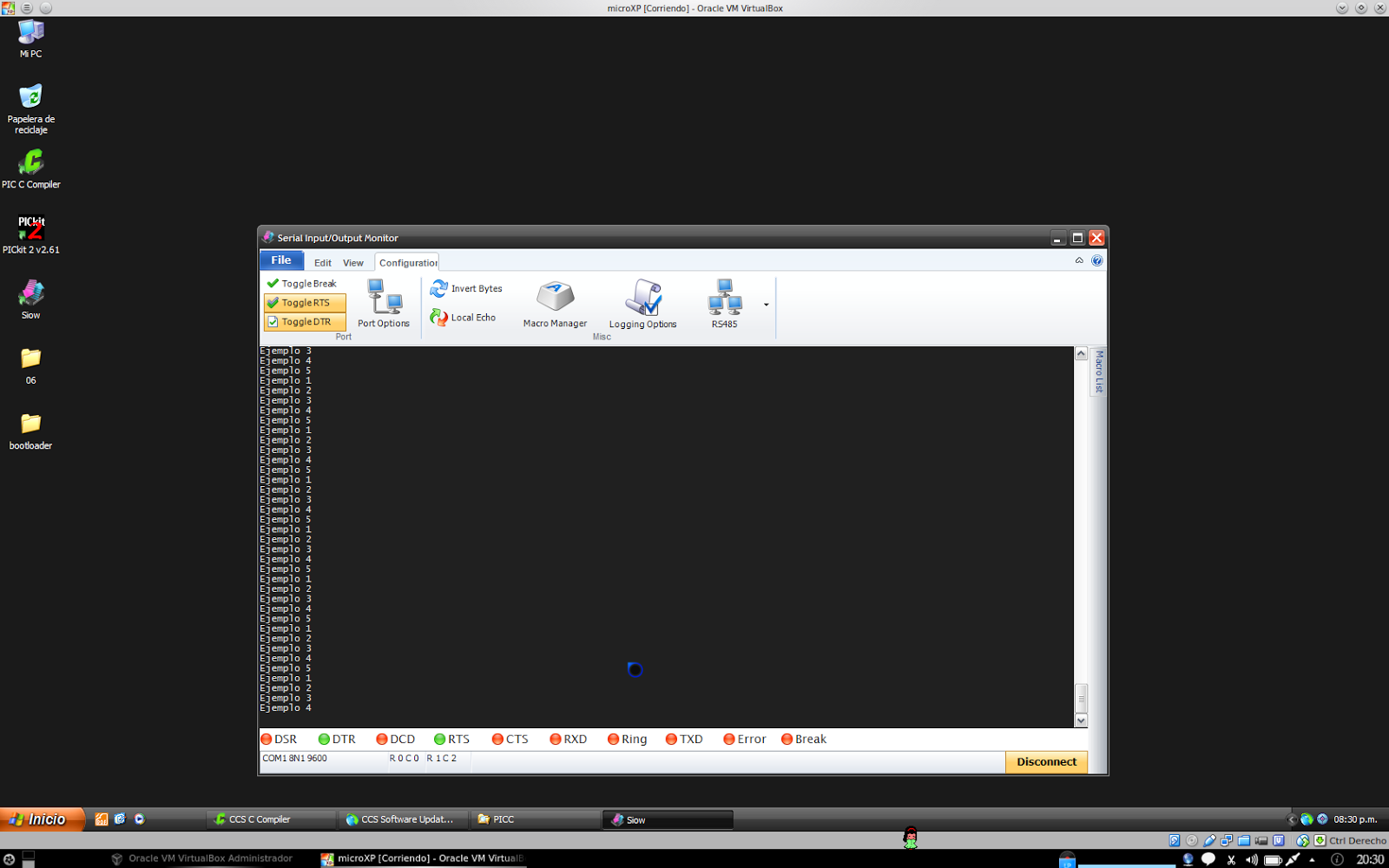Viewport: 1389px width, 868px height.
Task: Click the XP clock showing 08:30 p.m.
Action: (x=1355, y=819)
